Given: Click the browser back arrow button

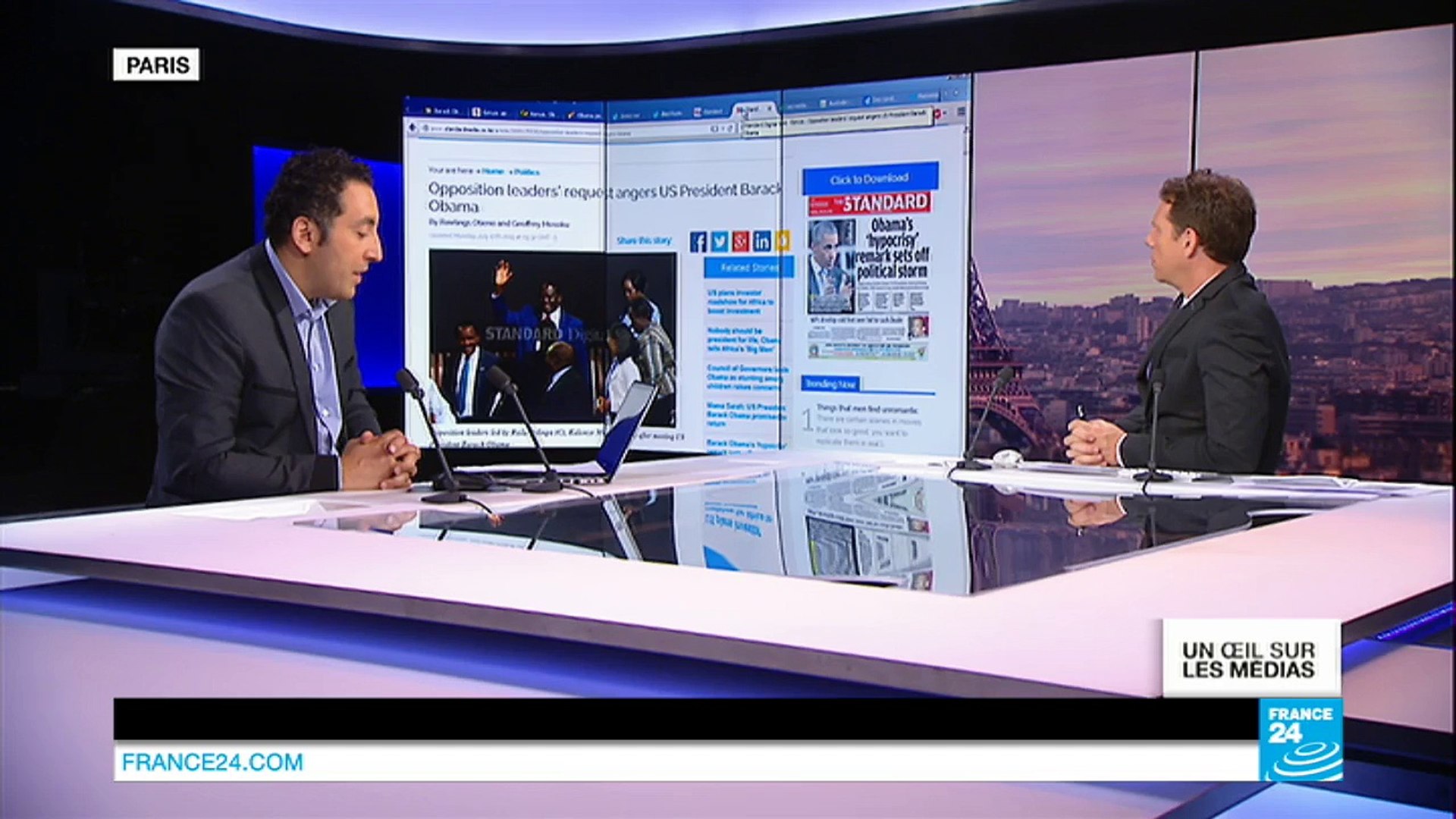Looking at the screenshot, I should tap(413, 126).
